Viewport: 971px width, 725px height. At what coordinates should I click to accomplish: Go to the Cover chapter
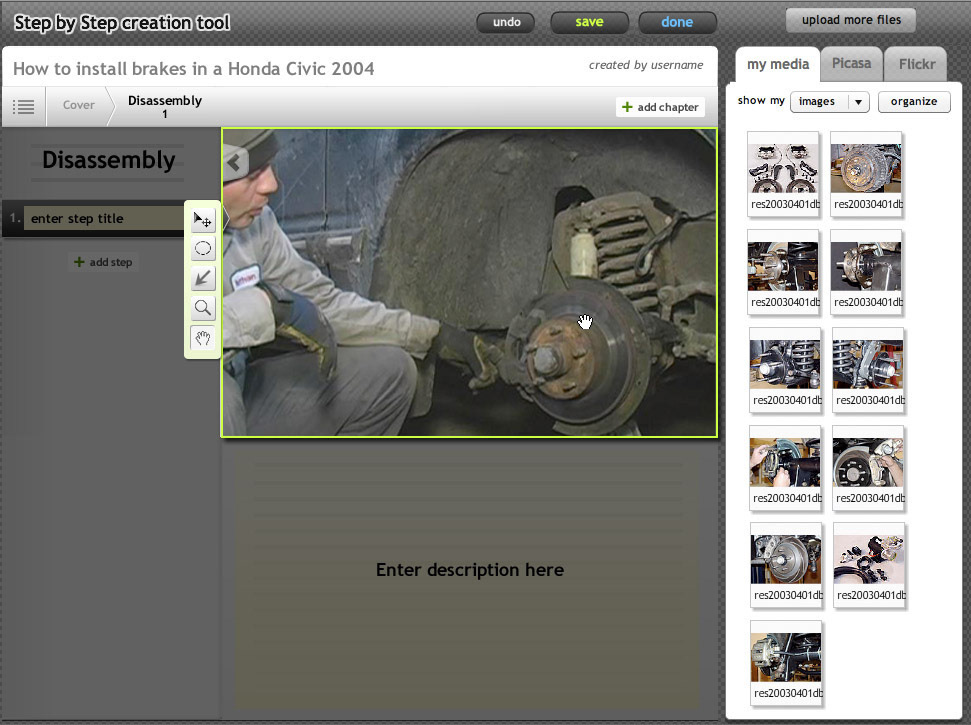[x=79, y=105]
